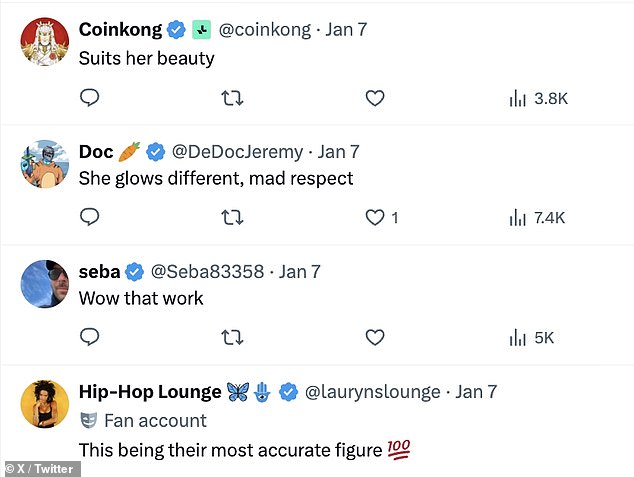Reply to Coinkong's tweet
This screenshot has height=477, width=634.
click(89, 98)
